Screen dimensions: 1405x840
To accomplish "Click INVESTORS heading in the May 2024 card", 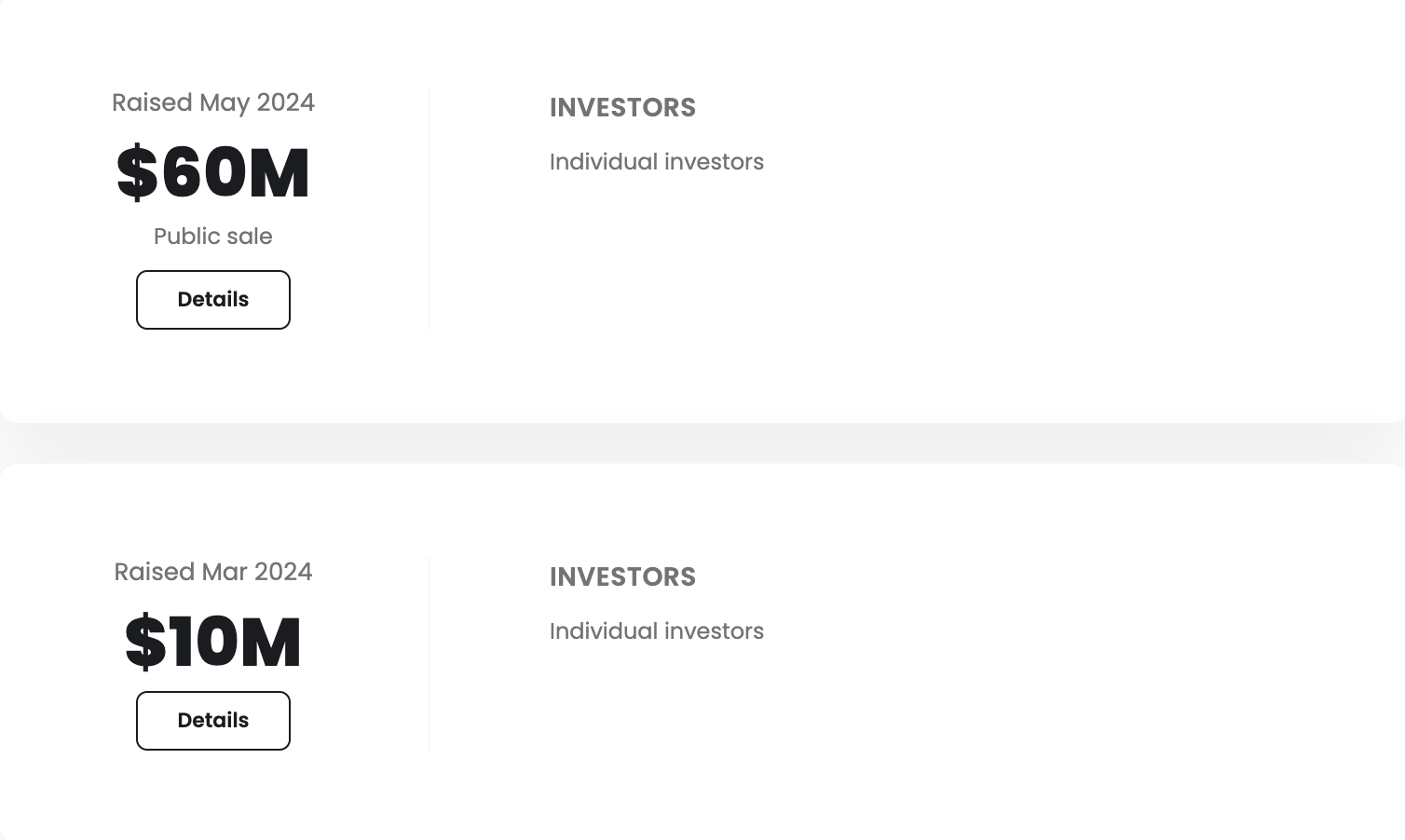I will click(x=622, y=108).
